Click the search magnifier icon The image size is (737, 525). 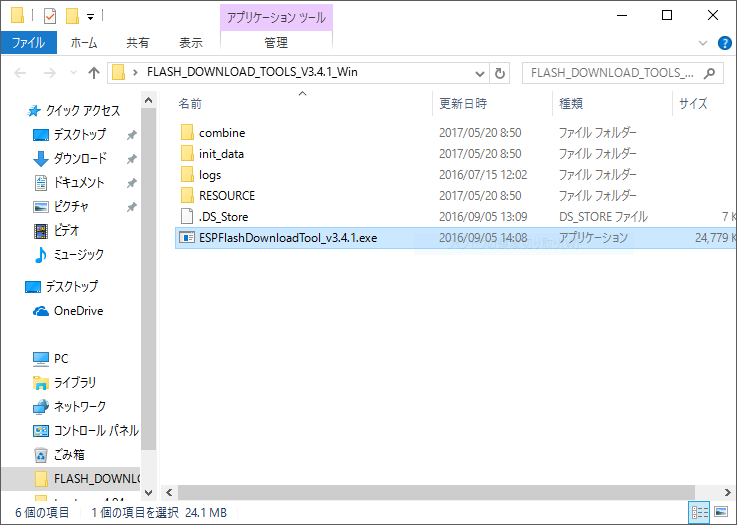pos(710,73)
